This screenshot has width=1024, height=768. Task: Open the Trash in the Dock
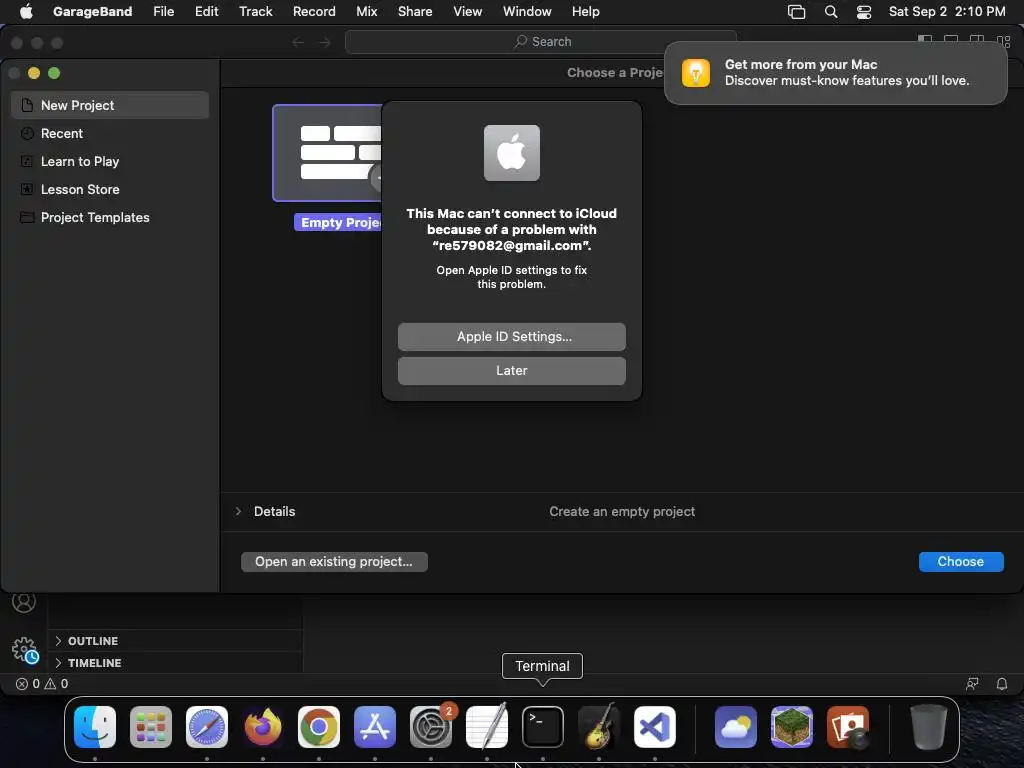[928, 727]
